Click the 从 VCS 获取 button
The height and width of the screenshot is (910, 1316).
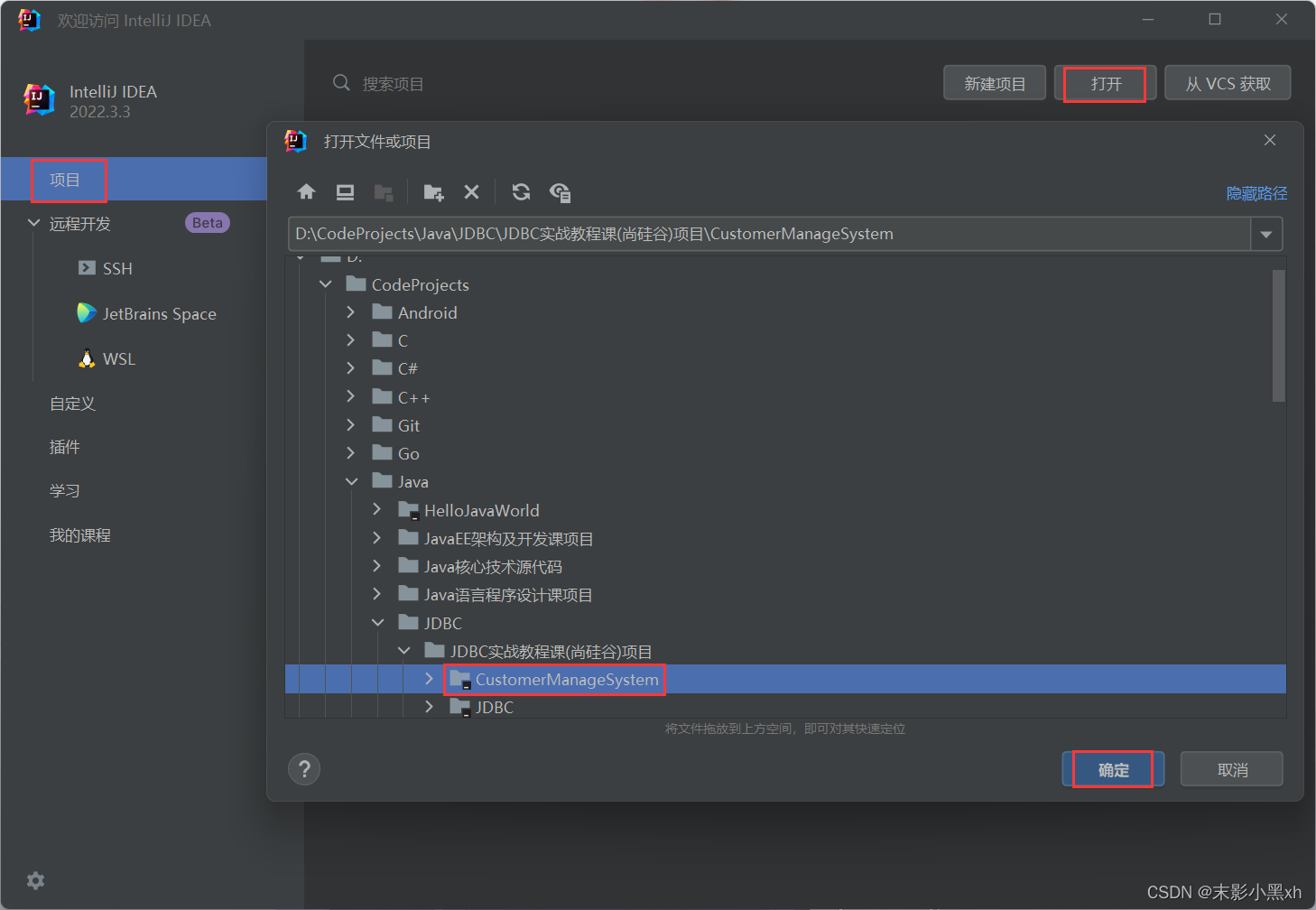(1228, 83)
